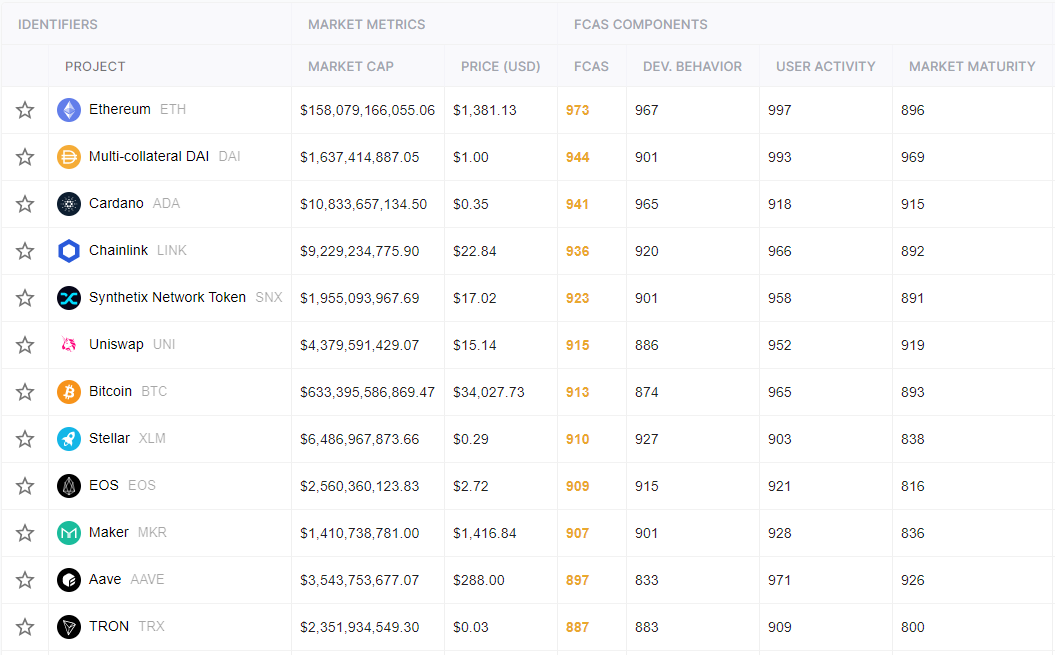Click the Chainlink hexagon logo
Viewport: 1055px width, 655px height.
69,251
